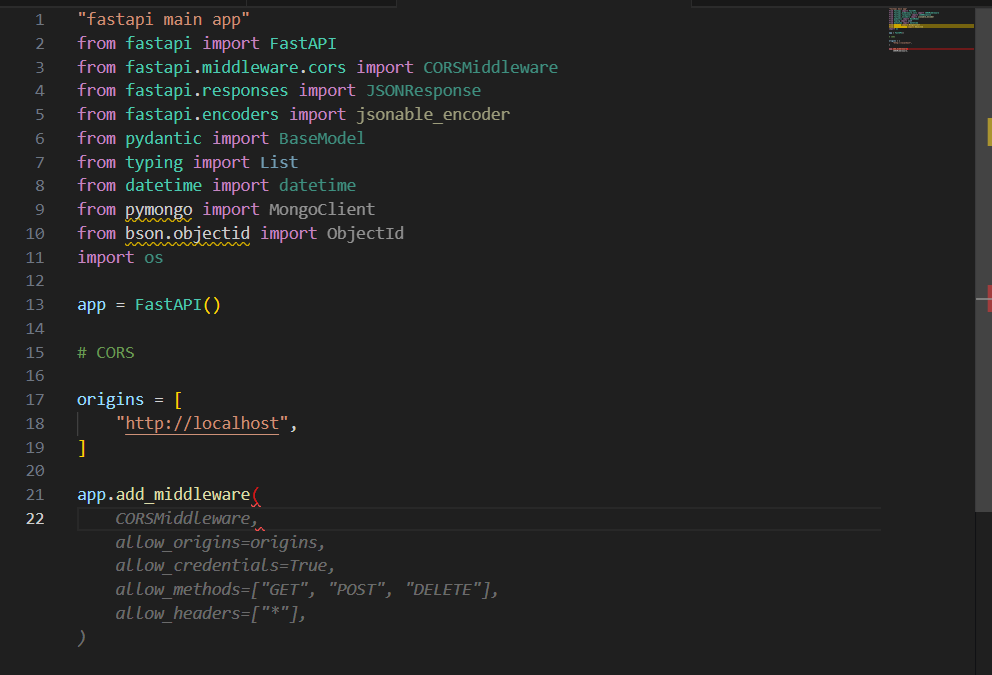Click the yellow warning marker in the overview ruler
992x675 pixels.
pos(989,132)
